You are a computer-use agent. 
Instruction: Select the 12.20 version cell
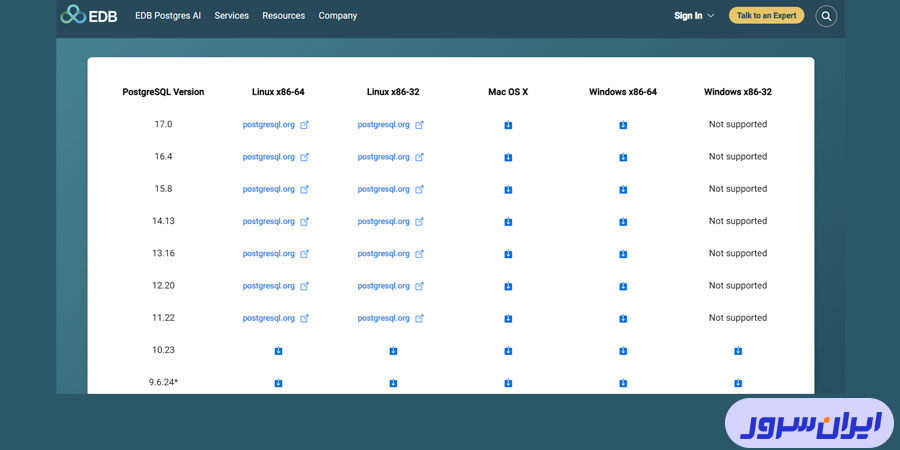(x=164, y=285)
